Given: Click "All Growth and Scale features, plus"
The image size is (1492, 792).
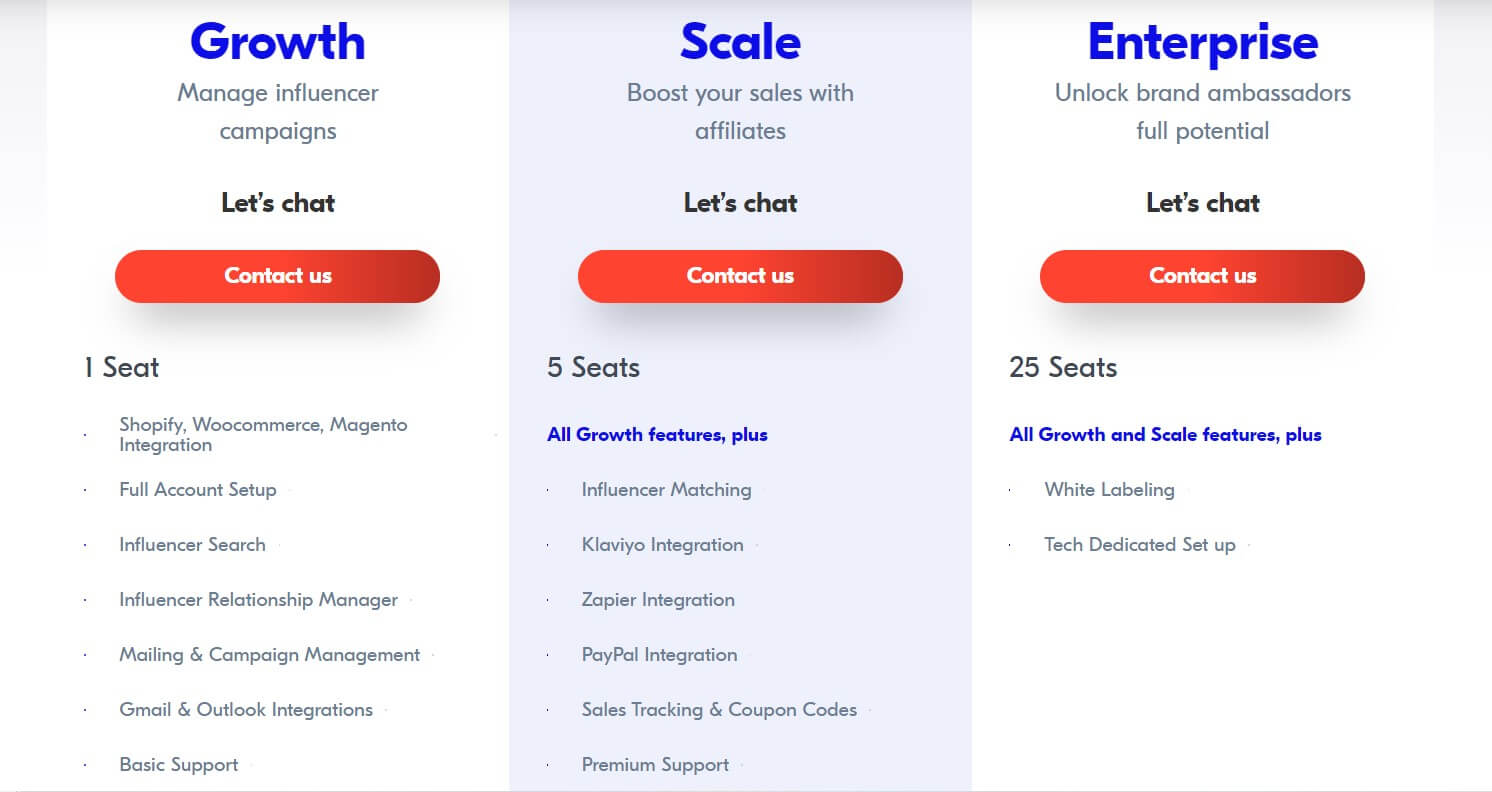Looking at the screenshot, I should pyautogui.click(x=1165, y=435).
